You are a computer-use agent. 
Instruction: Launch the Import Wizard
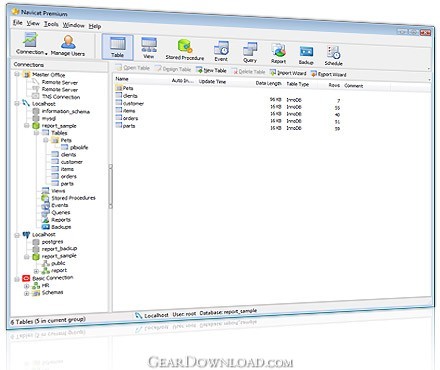pos(288,73)
